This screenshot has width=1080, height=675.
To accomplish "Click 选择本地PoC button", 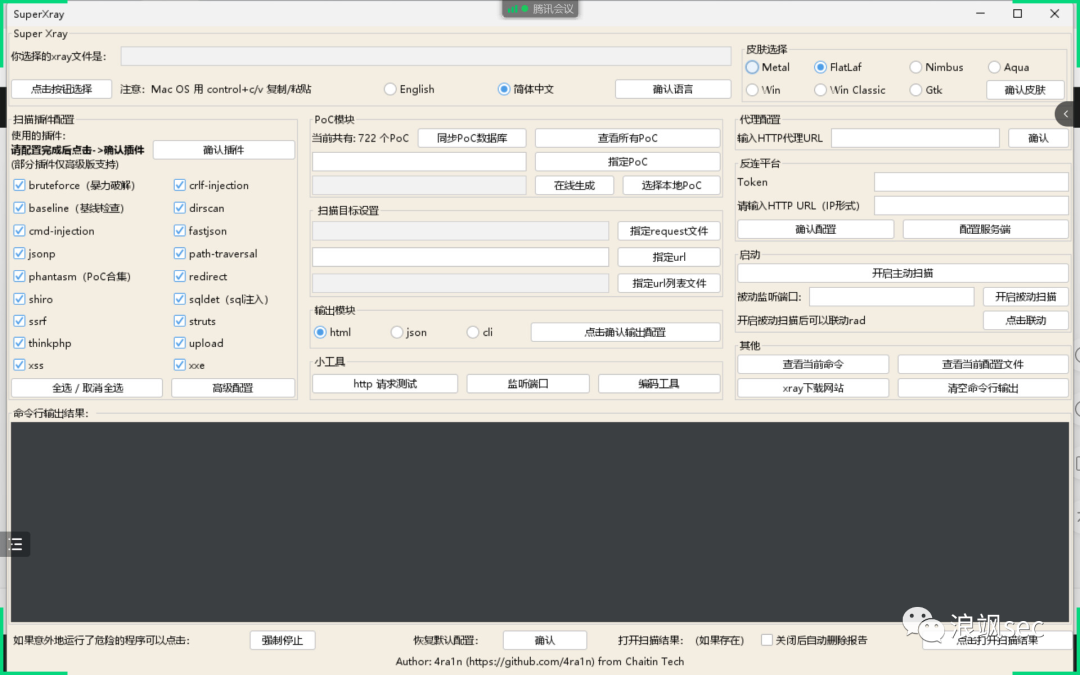I will 672,185.
